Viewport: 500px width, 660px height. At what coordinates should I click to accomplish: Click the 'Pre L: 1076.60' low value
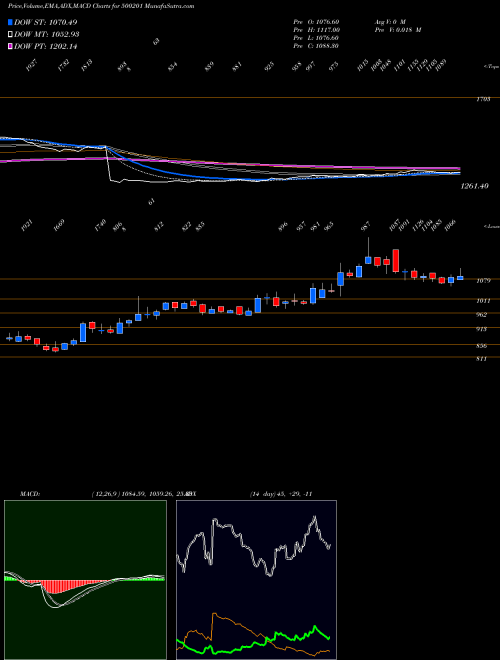[x=316, y=38]
